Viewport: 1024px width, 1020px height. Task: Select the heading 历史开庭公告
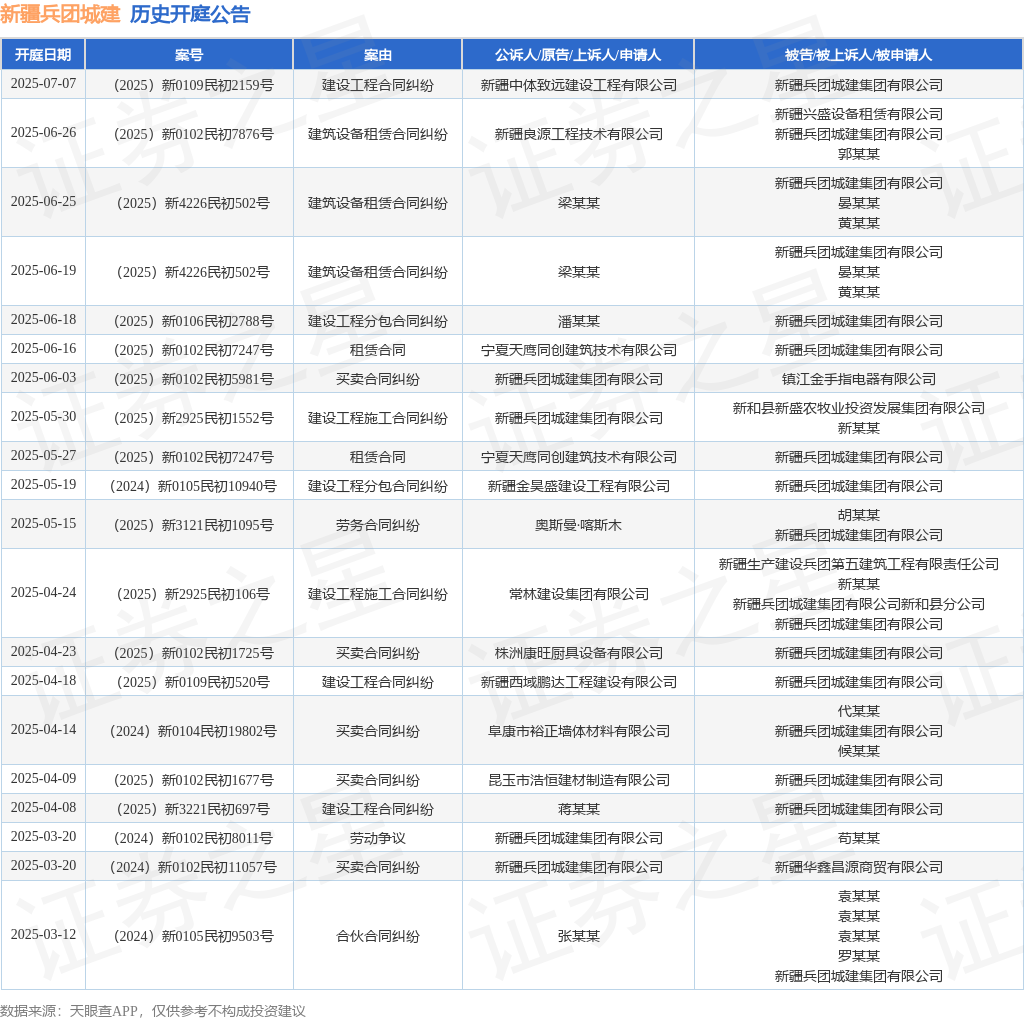[190, 14]
